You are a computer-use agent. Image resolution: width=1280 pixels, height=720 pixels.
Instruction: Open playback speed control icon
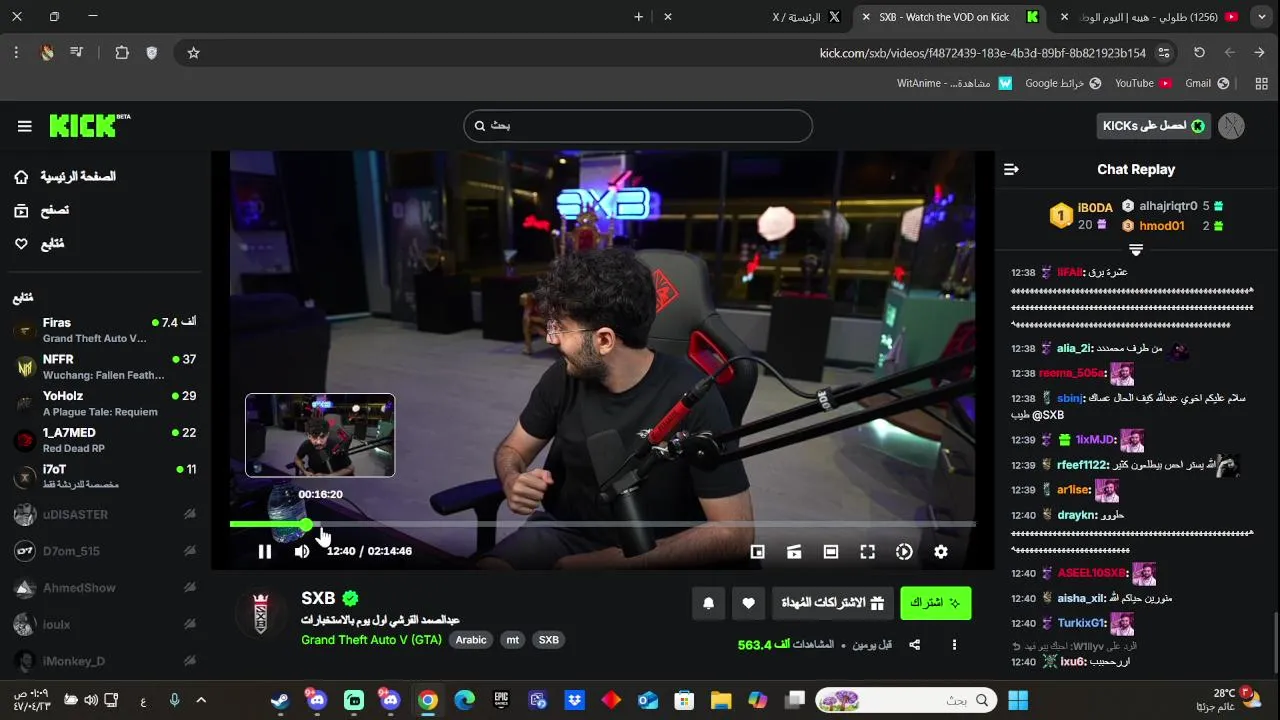tap(904, 551)
